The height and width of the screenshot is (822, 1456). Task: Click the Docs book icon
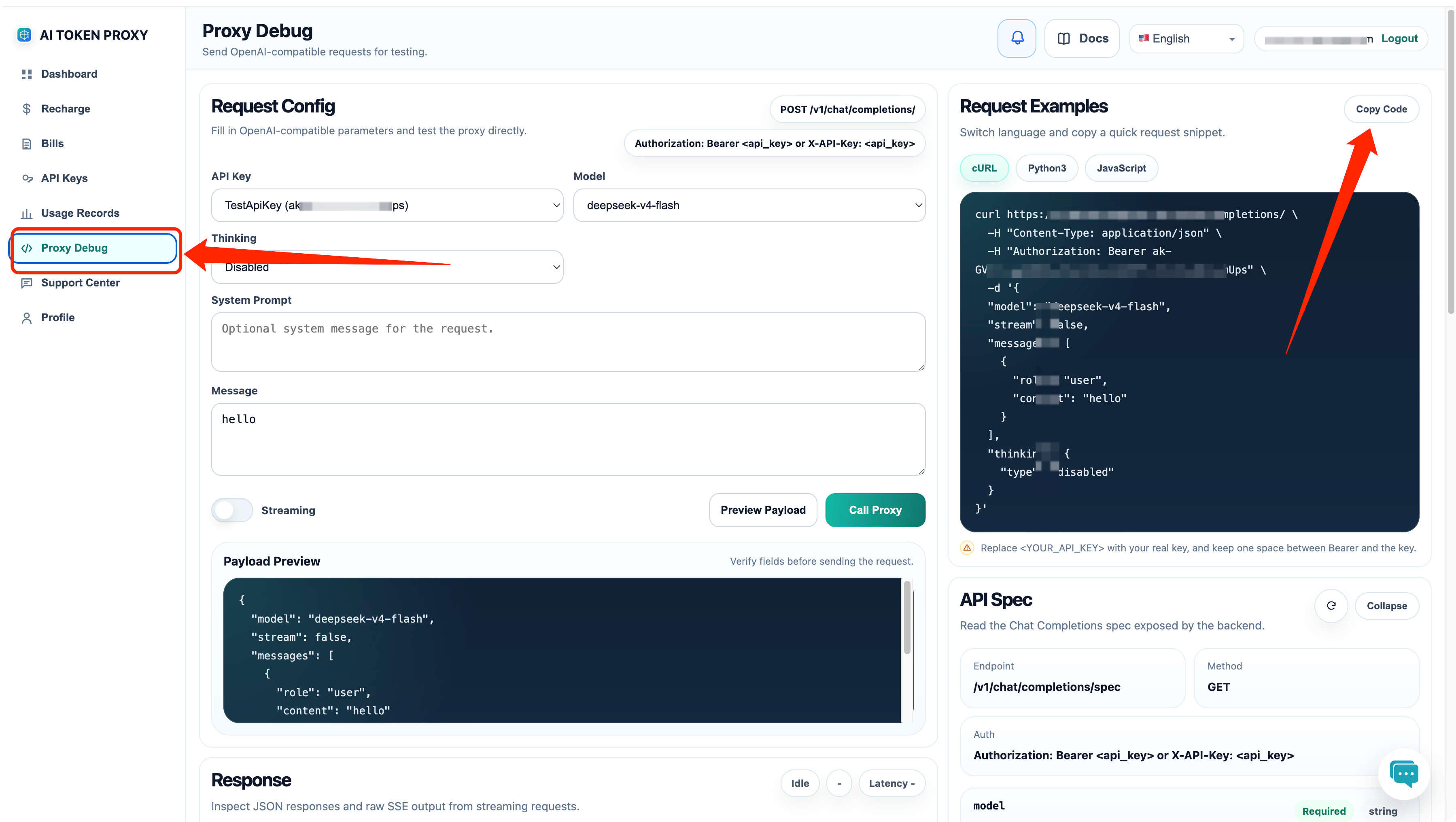point(1064,38)
